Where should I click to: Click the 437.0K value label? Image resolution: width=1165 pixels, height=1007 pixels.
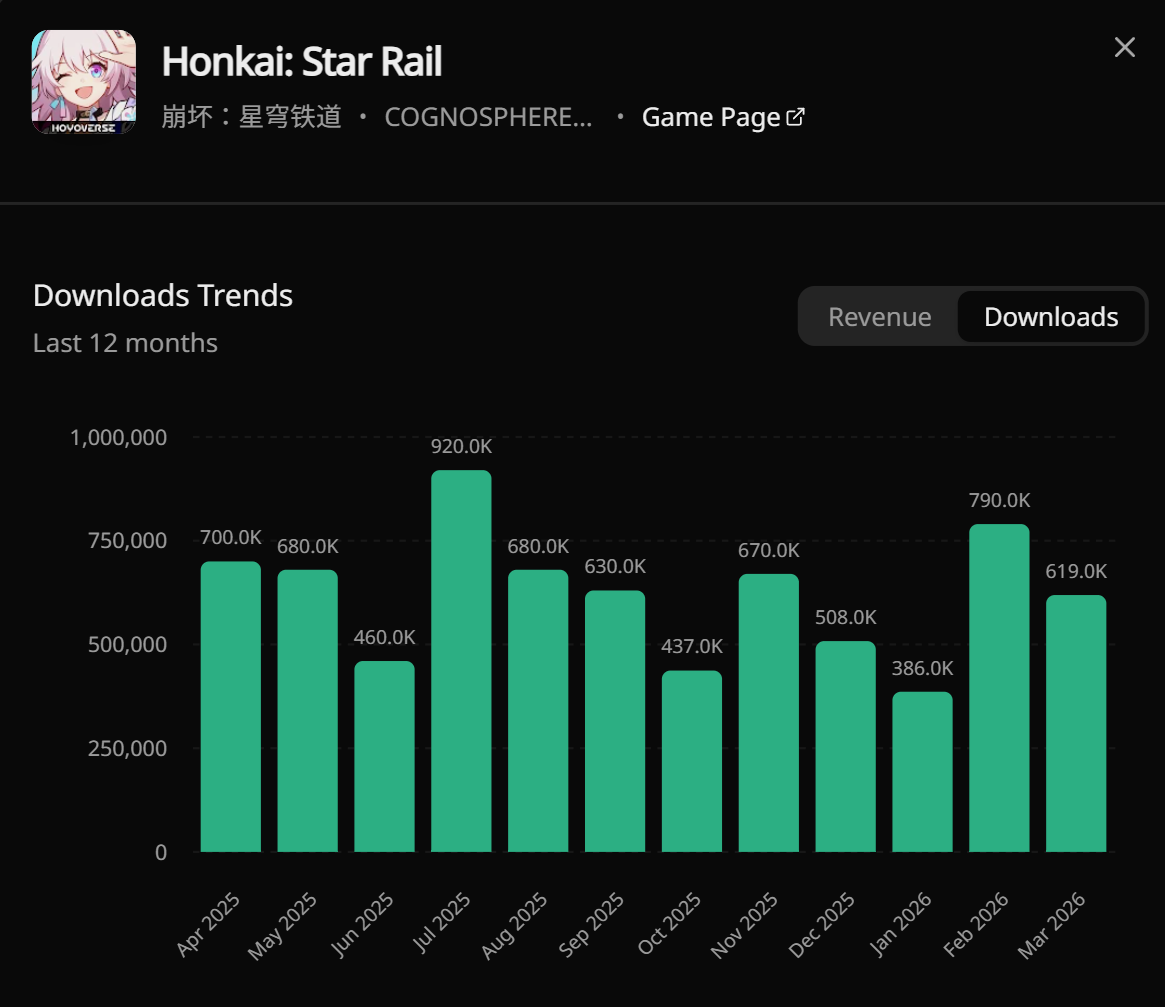[x=692, y=647]
